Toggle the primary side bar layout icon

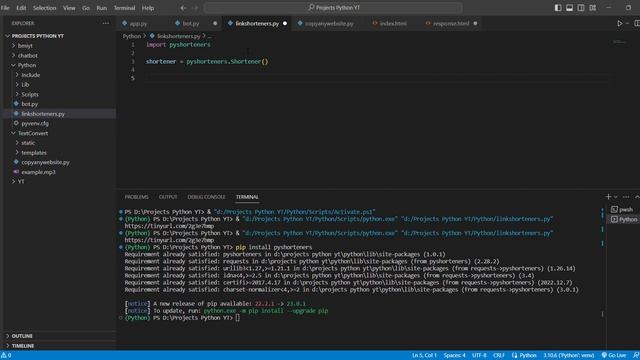[558, 8]
